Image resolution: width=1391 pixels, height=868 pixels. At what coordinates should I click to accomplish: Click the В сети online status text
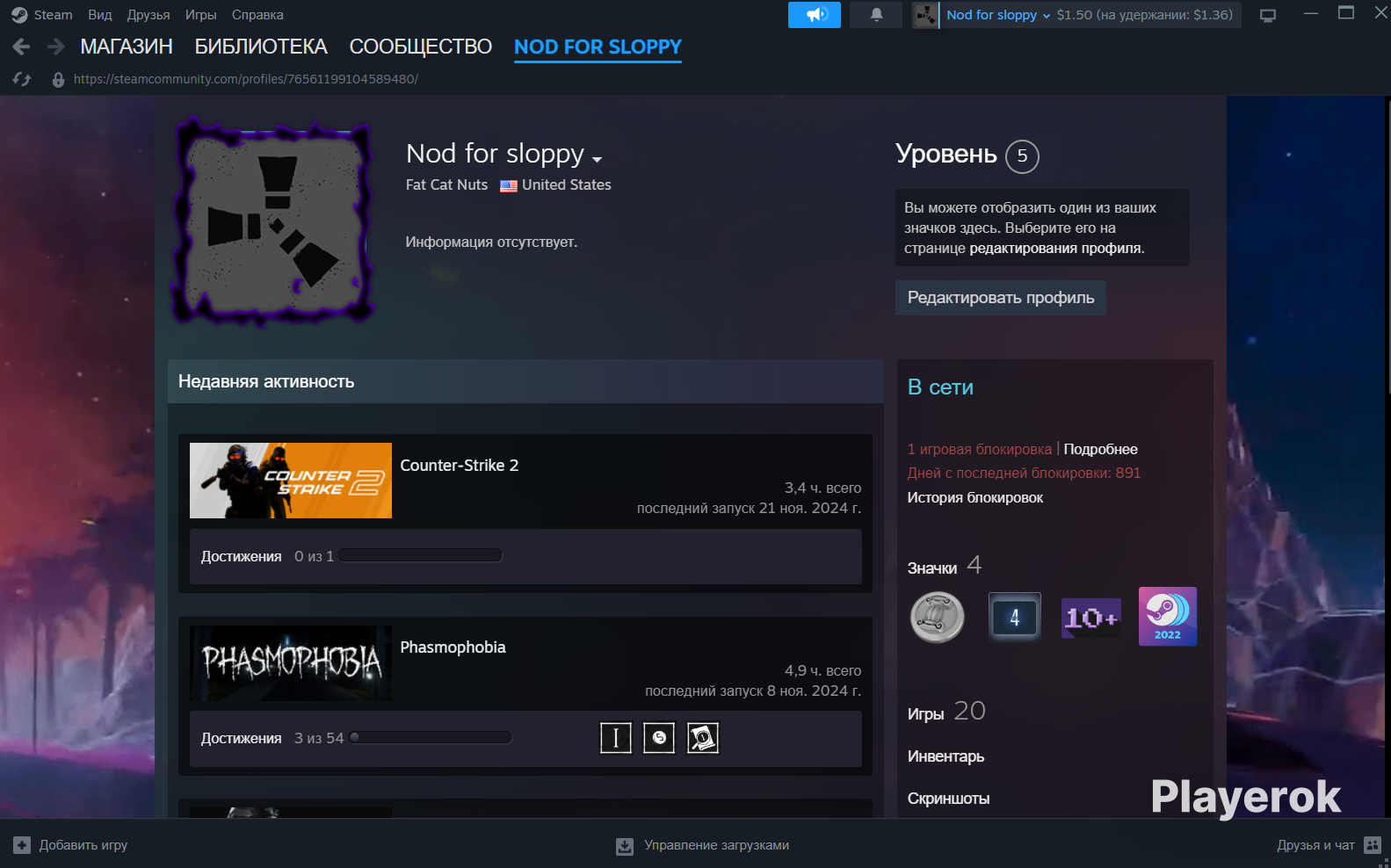[x=940, y=387]
